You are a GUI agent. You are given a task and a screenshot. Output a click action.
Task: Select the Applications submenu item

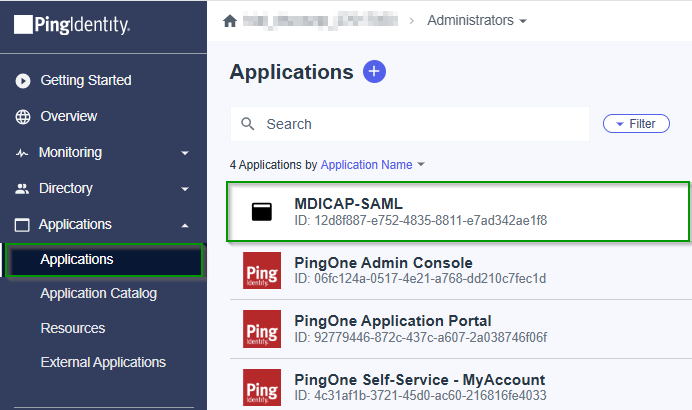coord(104,260)
